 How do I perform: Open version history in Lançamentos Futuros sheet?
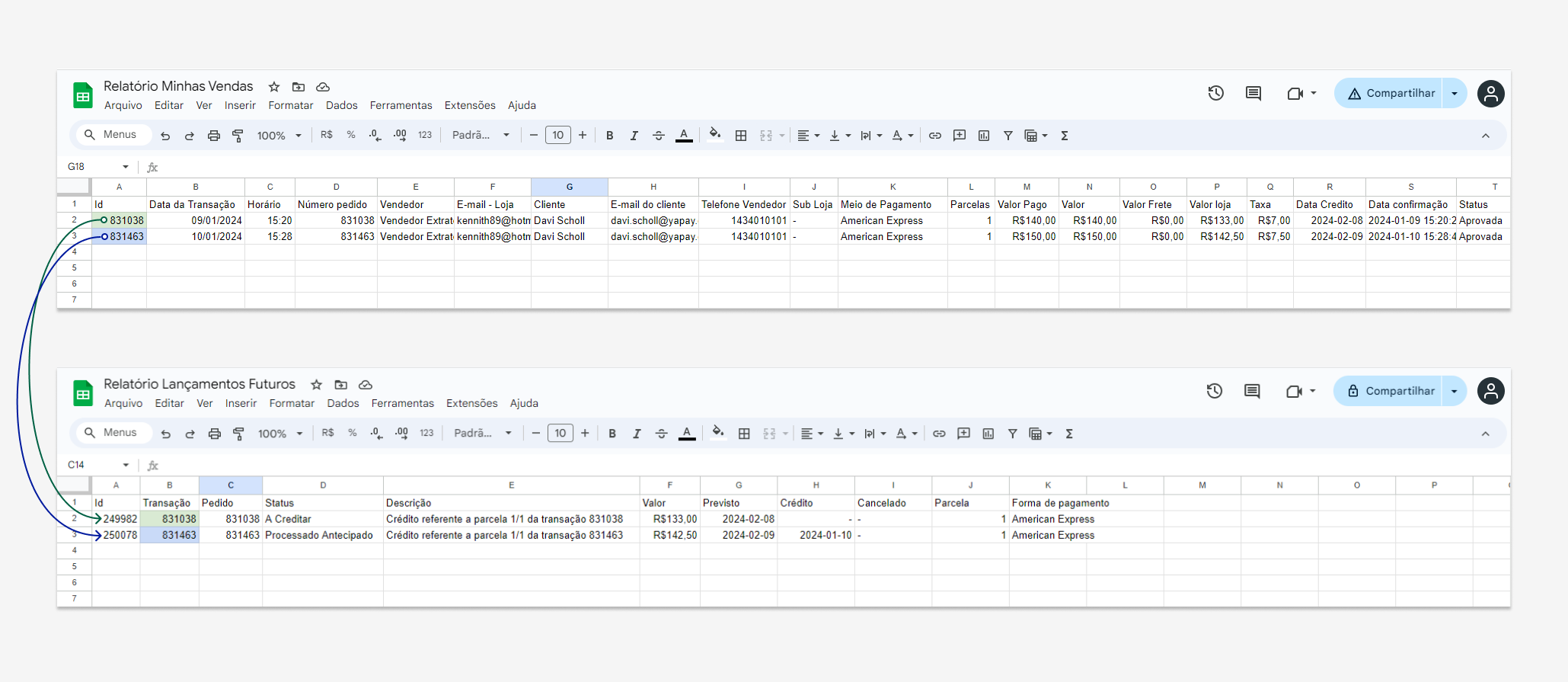click(1215, 391)
